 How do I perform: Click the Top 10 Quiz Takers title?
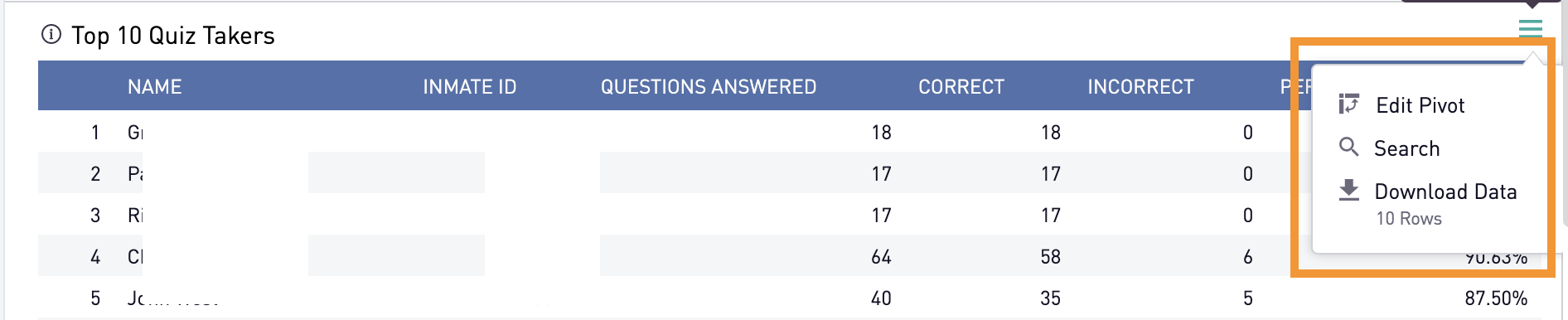pos(173,36)
